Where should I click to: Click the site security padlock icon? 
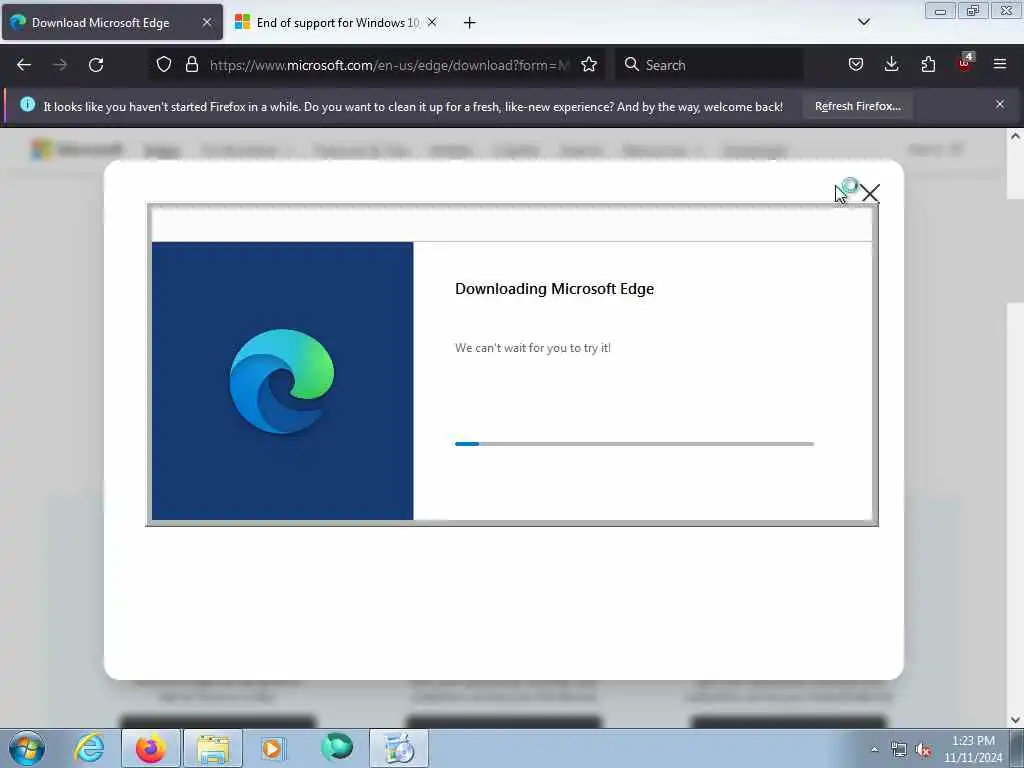click(x=191, y=64)
